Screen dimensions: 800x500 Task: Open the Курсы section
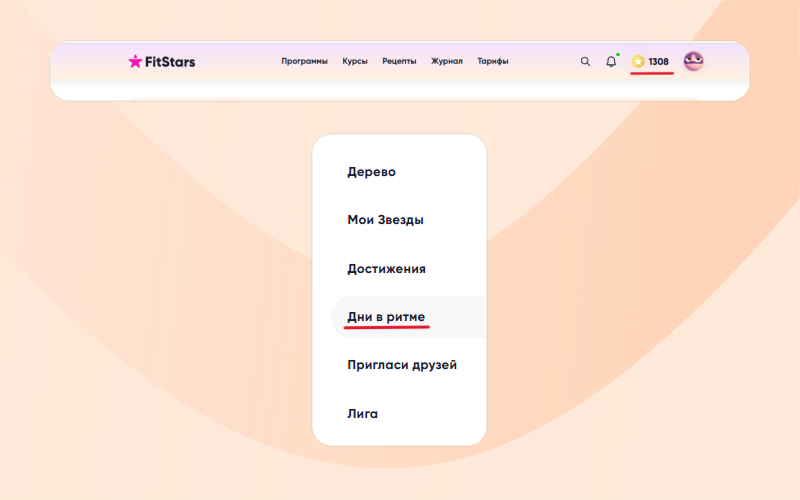(x=355, y=61)
